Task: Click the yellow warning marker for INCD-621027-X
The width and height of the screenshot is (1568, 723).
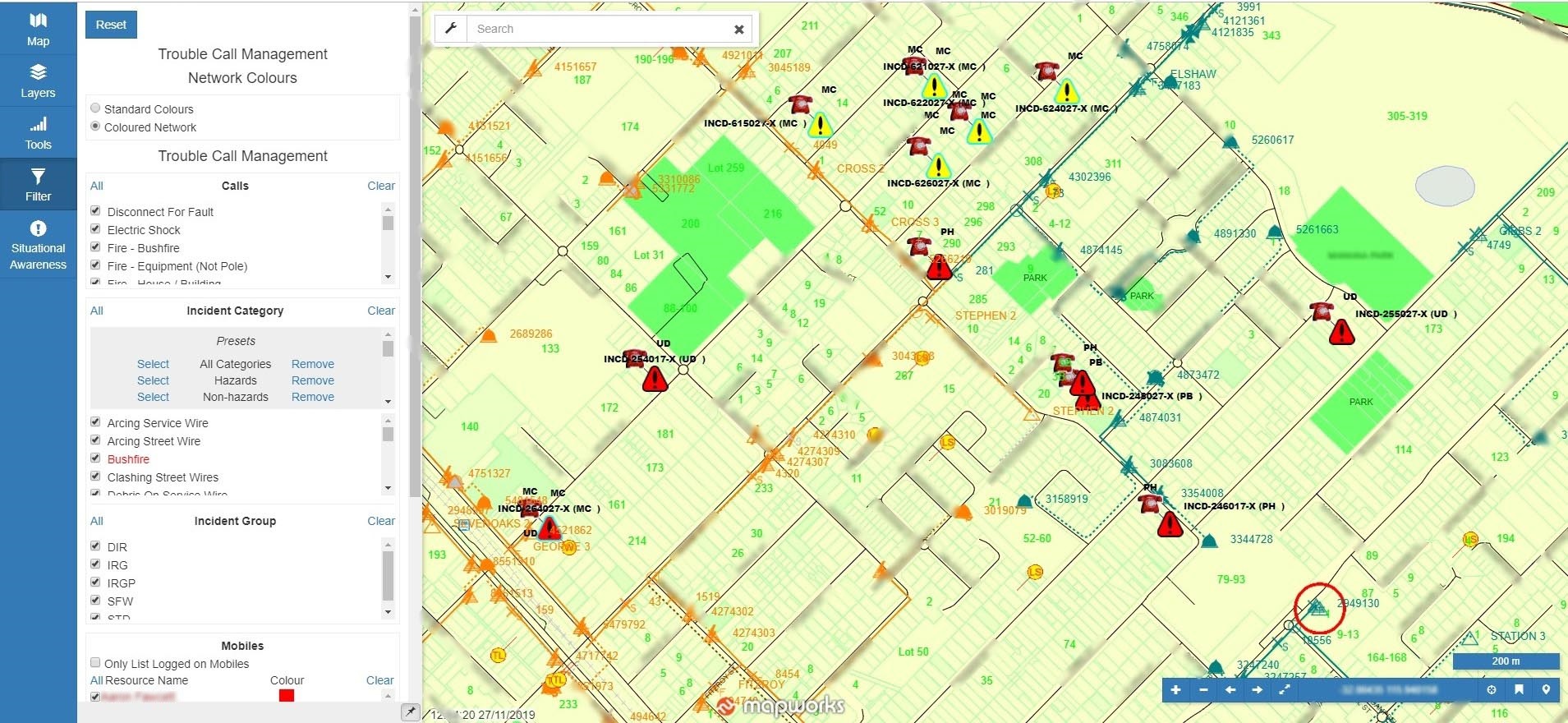Action: [x=934, y=86]
